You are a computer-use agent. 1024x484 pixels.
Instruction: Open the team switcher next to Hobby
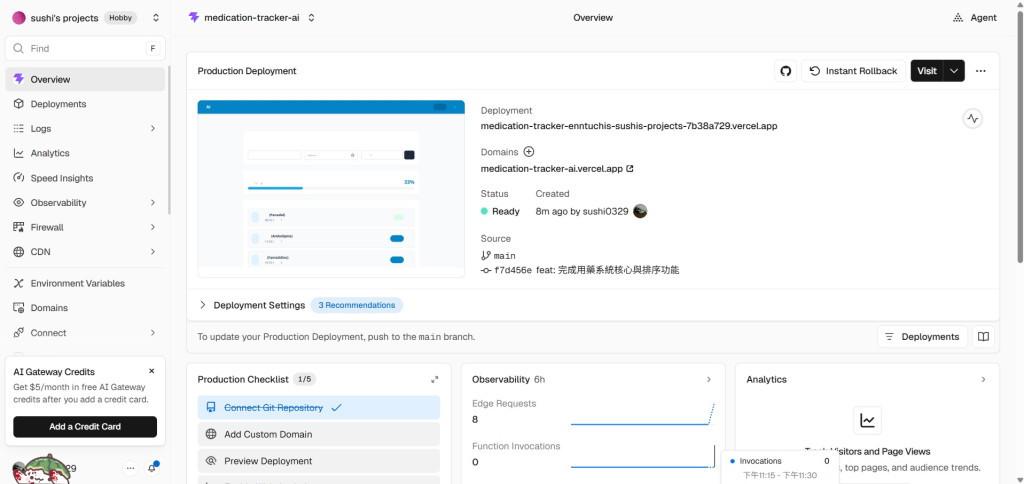156,18
